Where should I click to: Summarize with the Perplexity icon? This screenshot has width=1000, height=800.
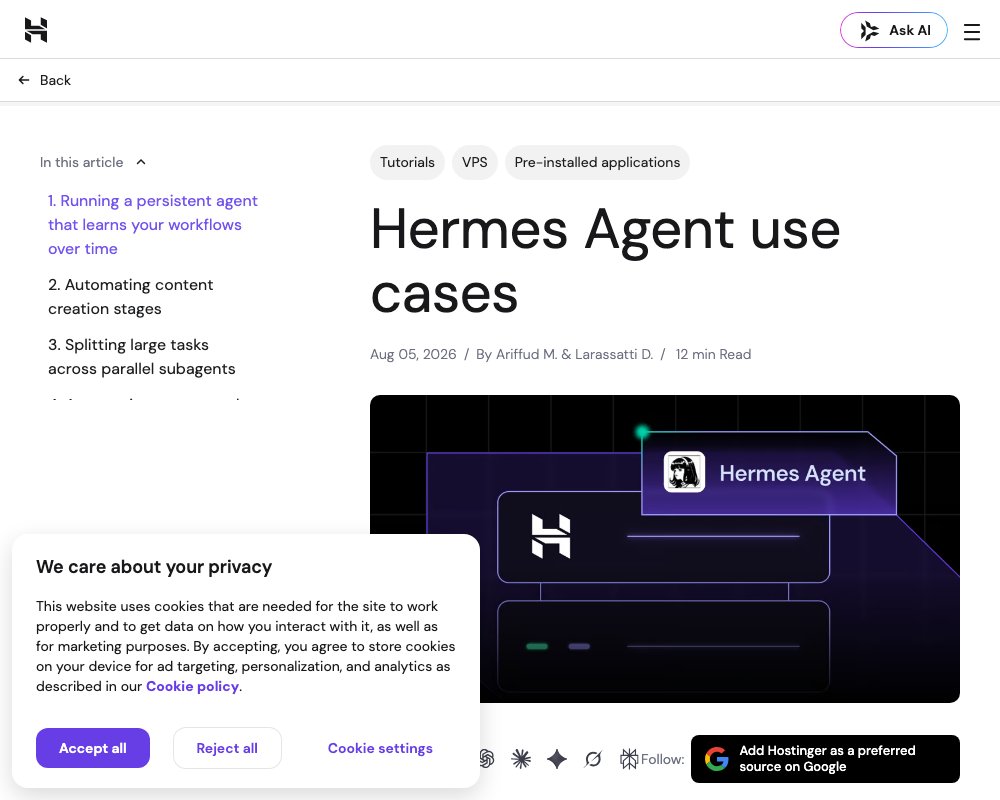click(x=629, y=759)
